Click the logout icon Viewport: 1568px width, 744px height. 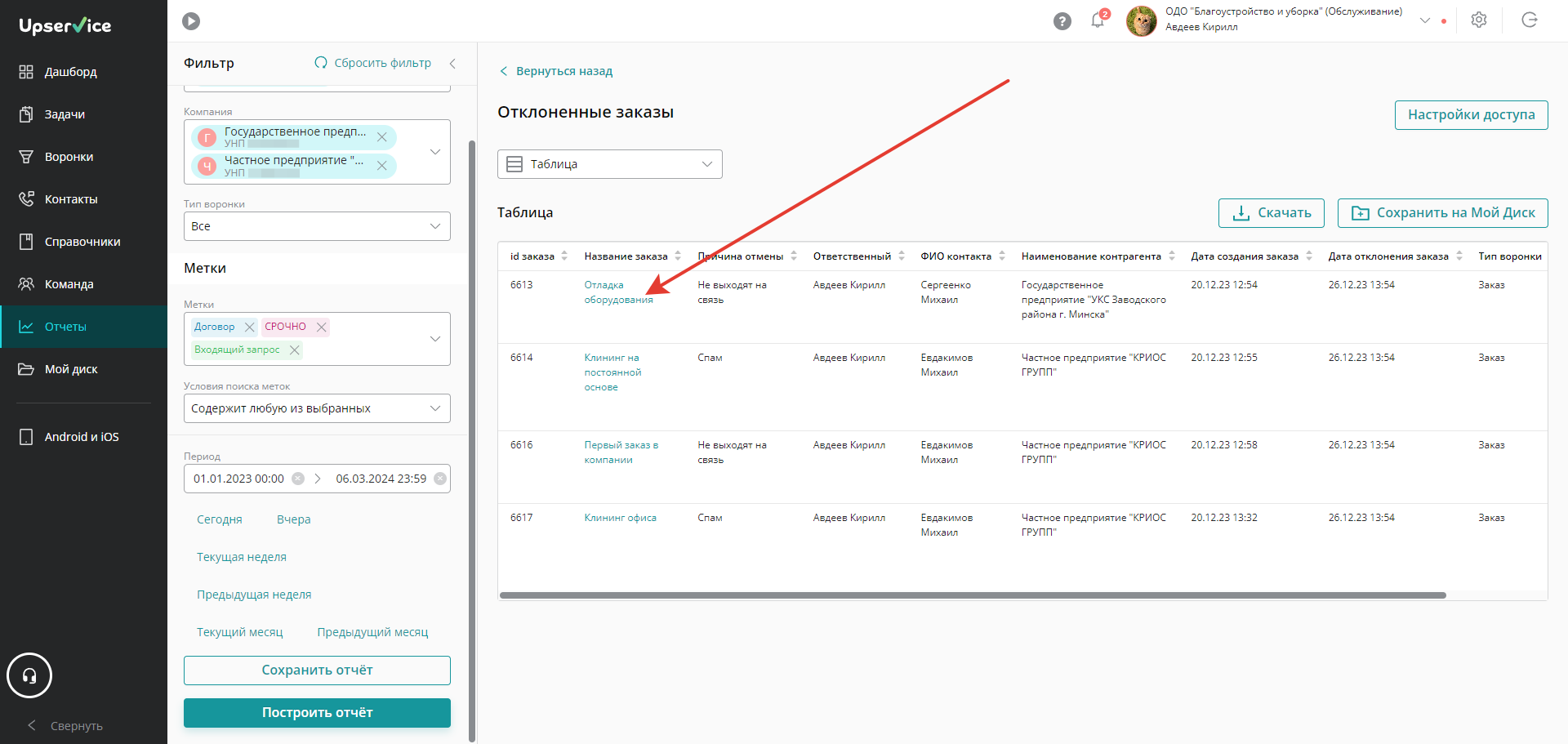[x=1530, y=20]
